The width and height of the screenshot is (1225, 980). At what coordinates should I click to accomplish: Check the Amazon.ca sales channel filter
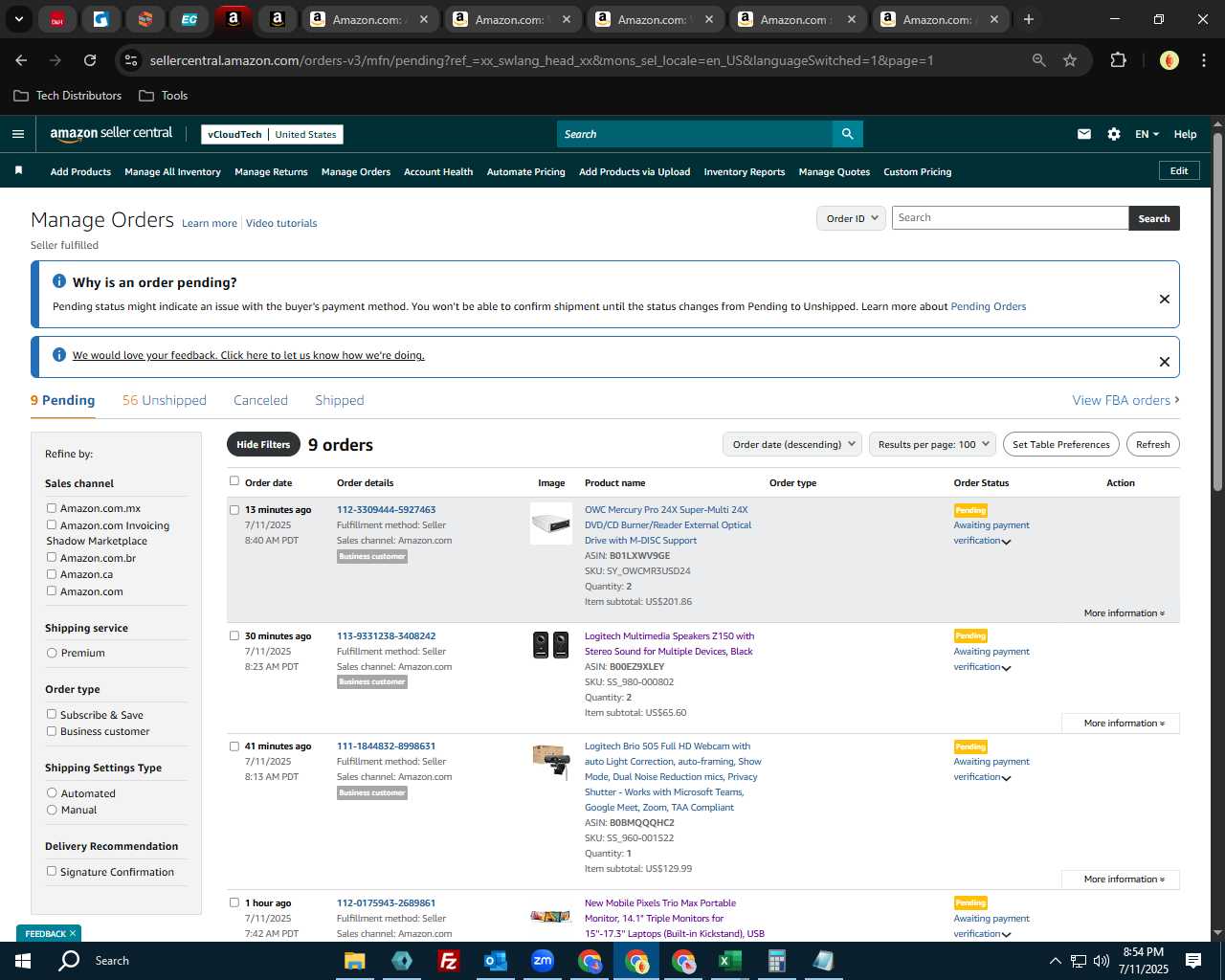point(52,574)
